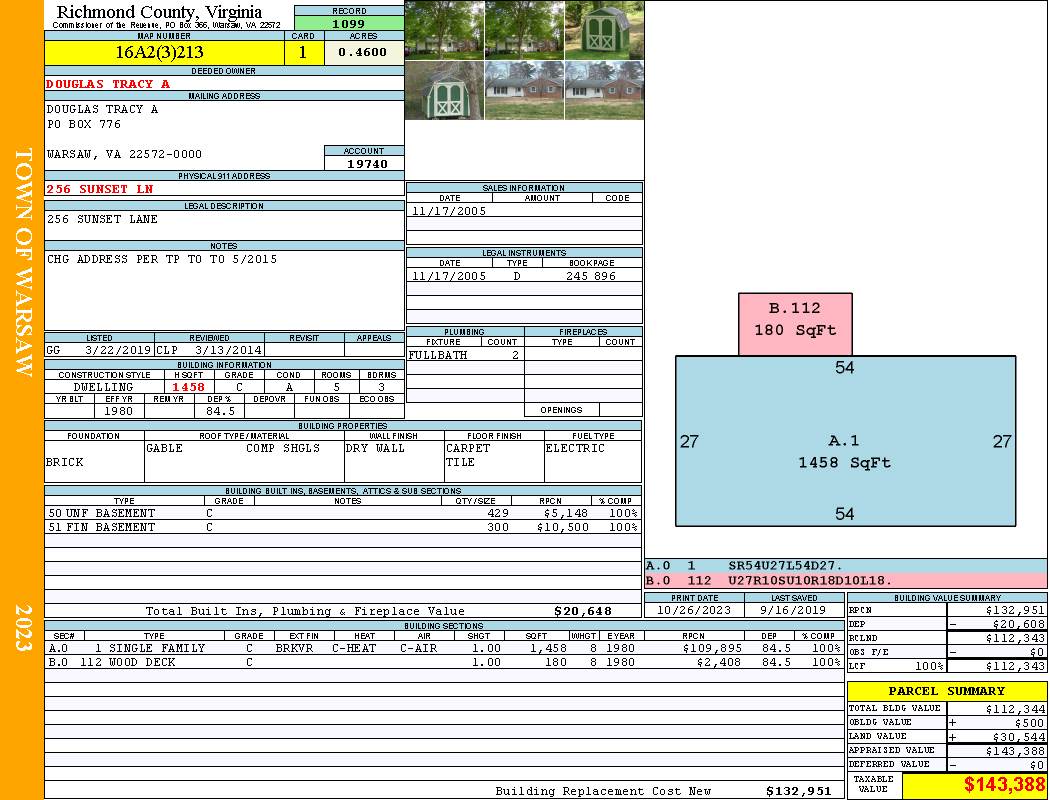The height and width of the screenshot is (800, 1050).
Task: Select the 51 FIN BASEMENT row
Action: coord(342,527)
